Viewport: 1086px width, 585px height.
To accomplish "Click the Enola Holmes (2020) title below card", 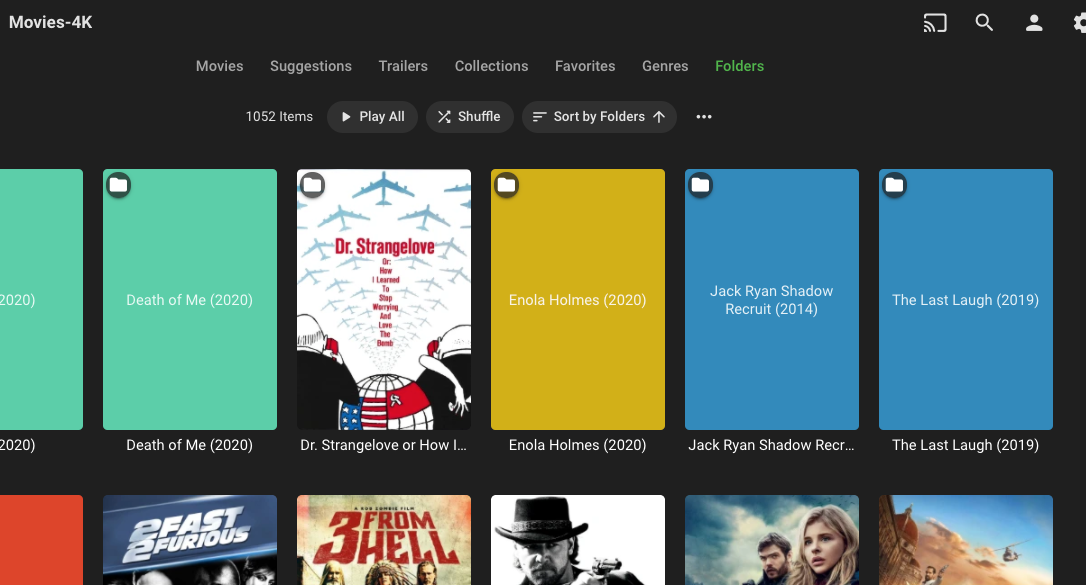I will (578, 445).
